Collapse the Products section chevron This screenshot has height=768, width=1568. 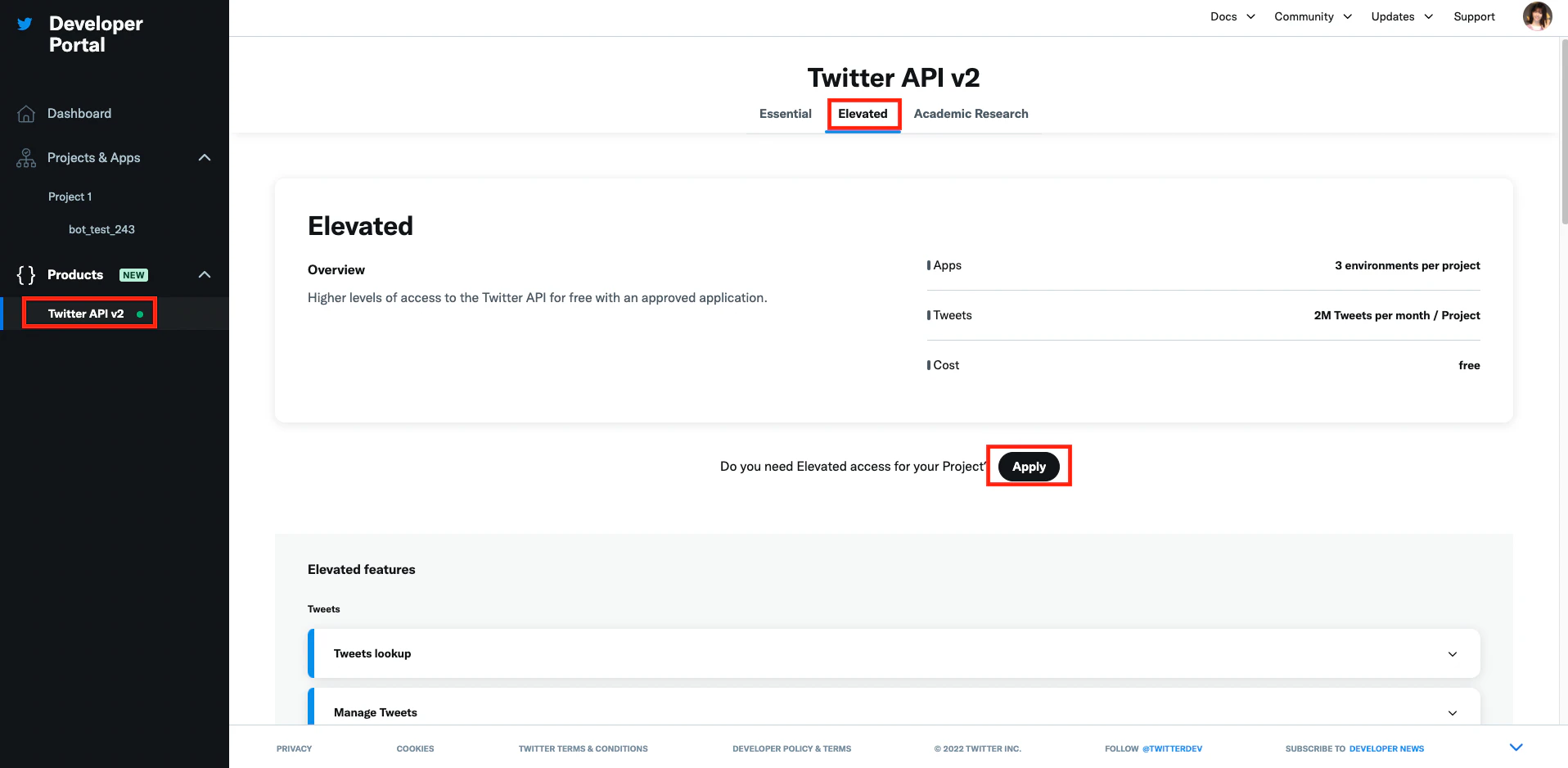(205, 274)
